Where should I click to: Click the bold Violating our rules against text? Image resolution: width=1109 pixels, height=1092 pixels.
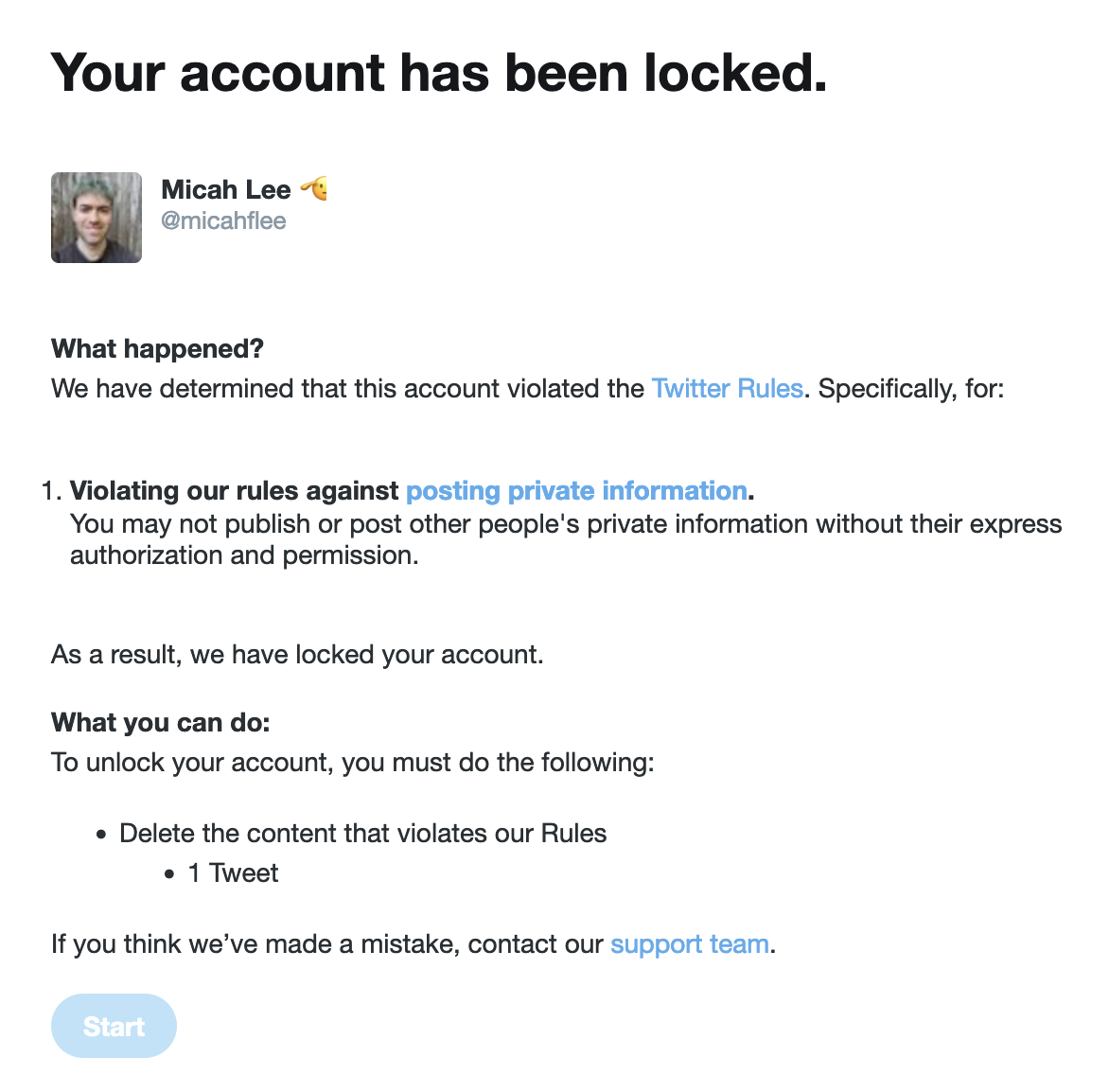(234, 491)
